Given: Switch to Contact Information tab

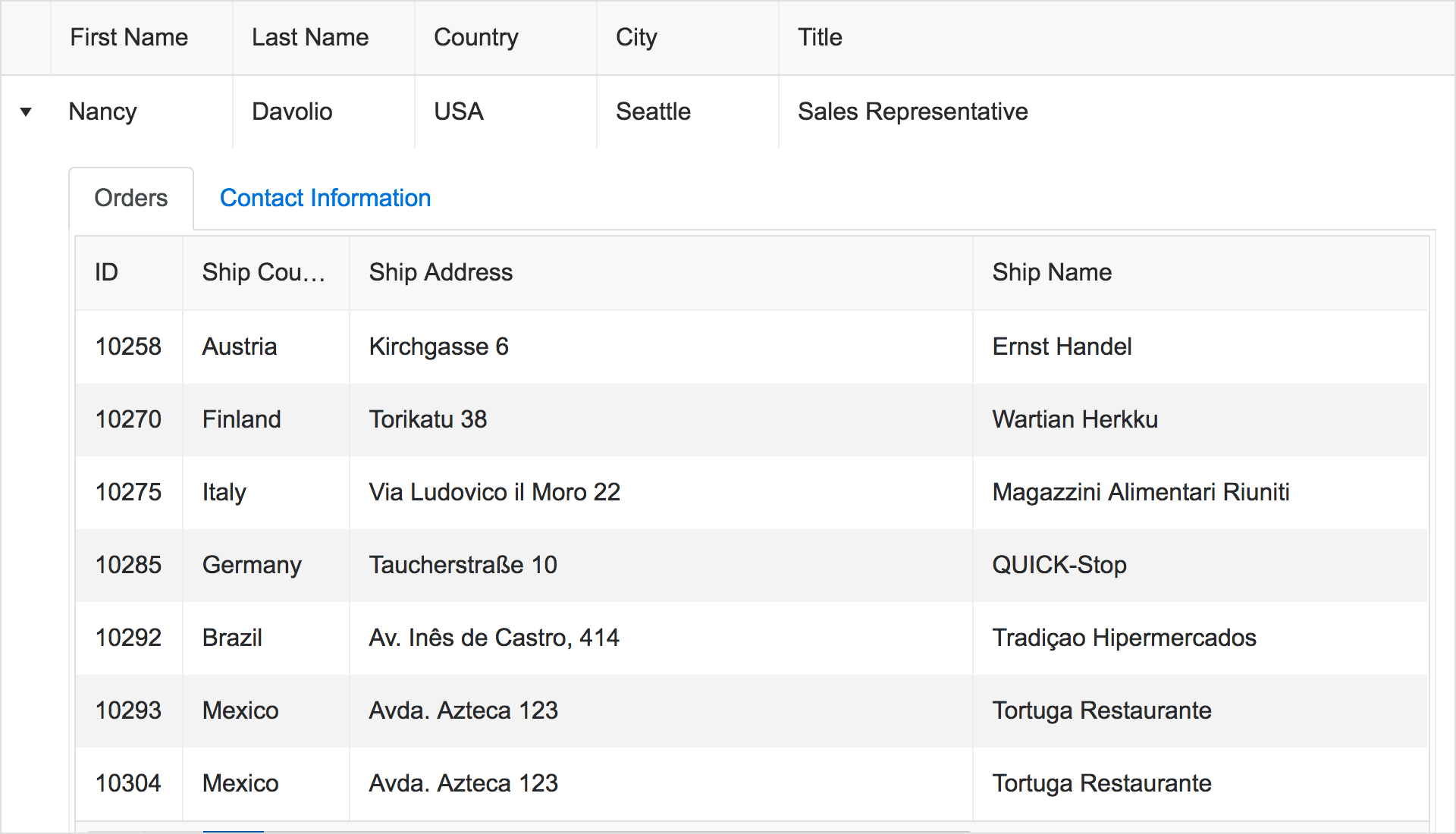Looking at the screenshot, I should [x=325, y=198].
